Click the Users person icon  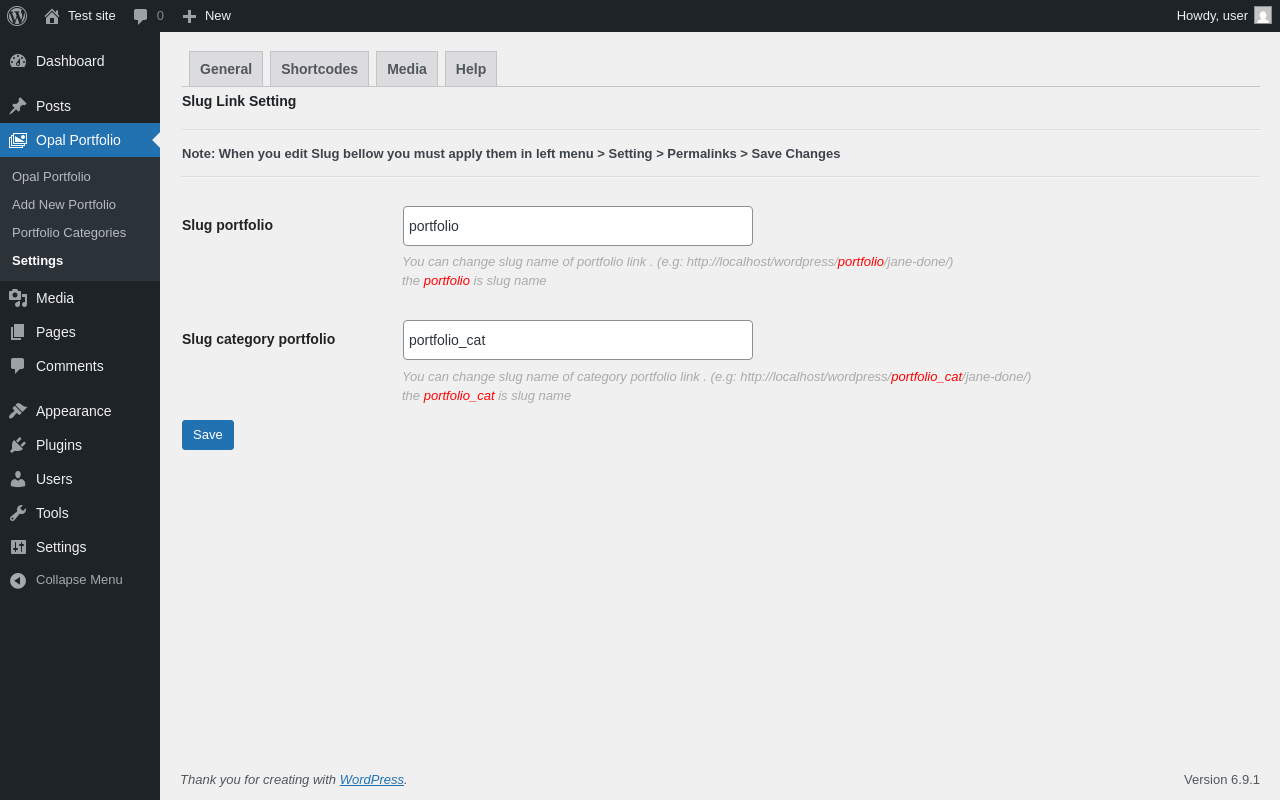coord(18,479)
